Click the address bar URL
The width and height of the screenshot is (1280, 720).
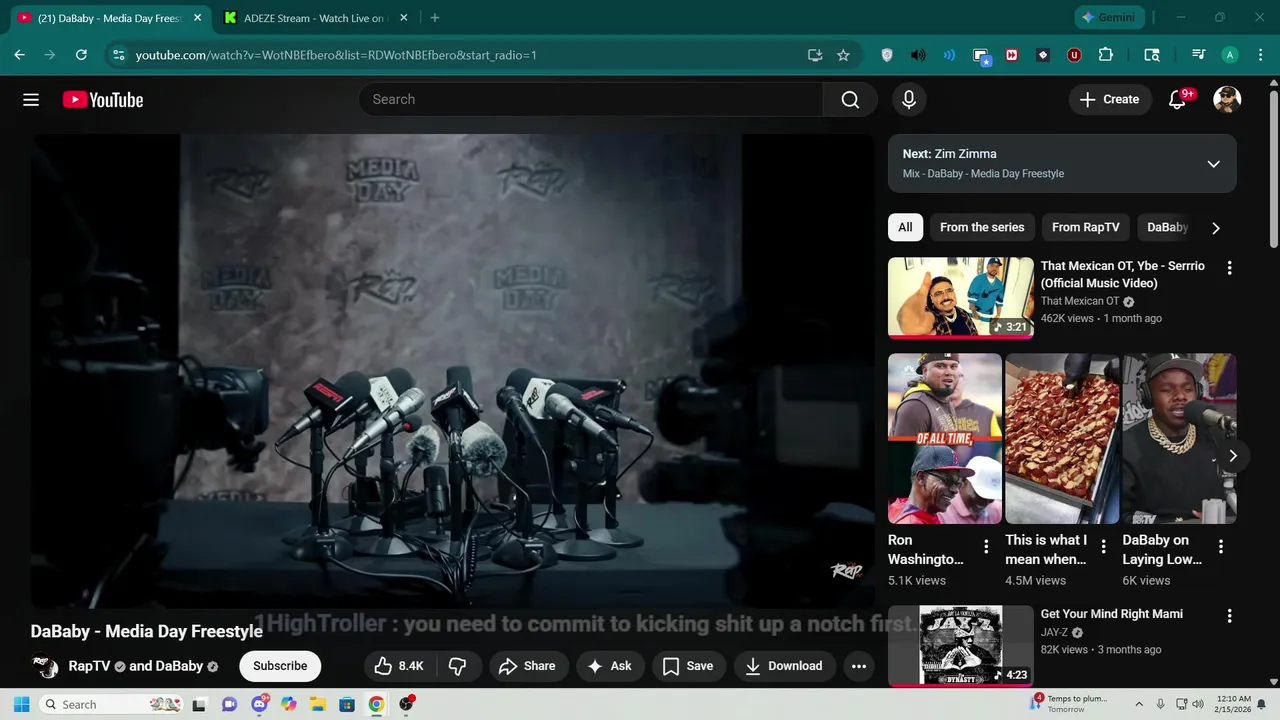[336, 55]
